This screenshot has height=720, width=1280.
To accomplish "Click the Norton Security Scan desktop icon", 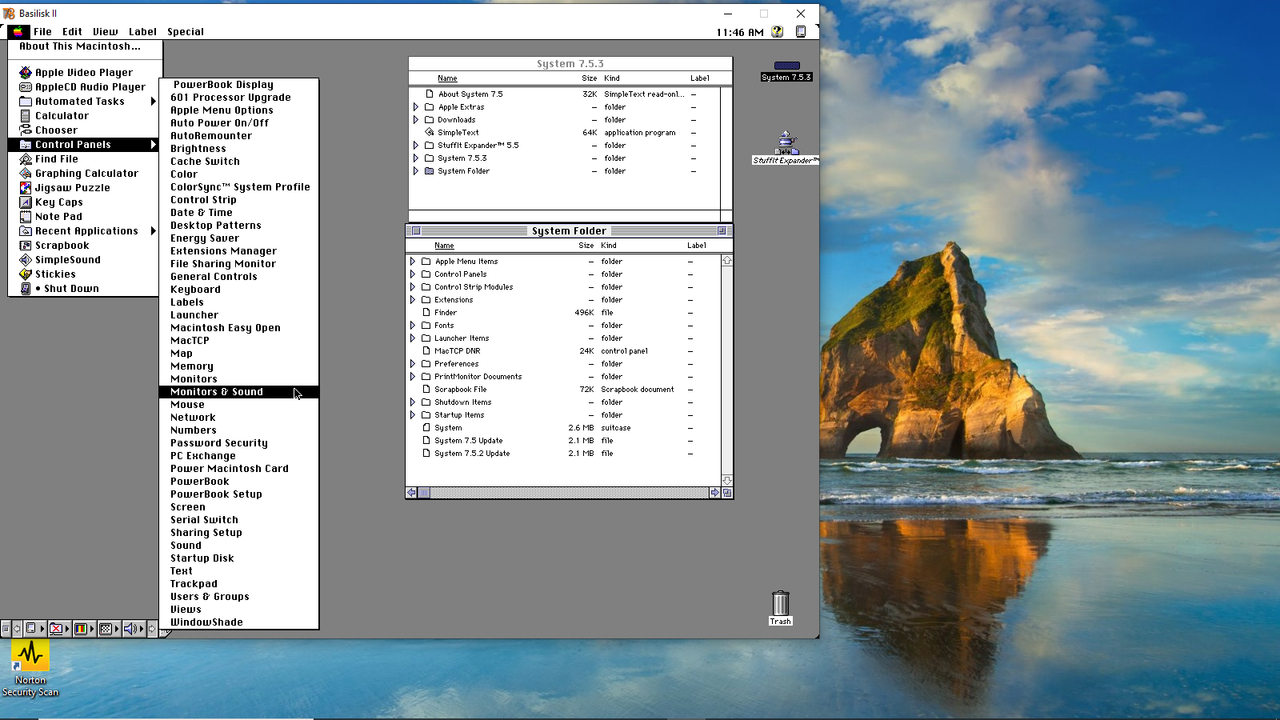I will [30, 668].
